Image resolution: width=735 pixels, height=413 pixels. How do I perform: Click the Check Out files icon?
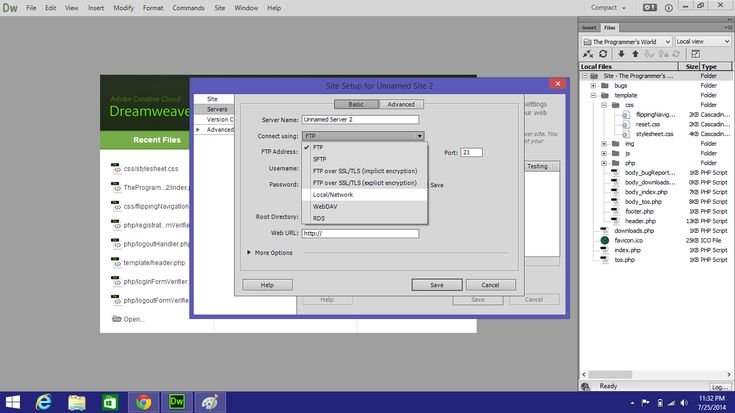tap(649, 54)
